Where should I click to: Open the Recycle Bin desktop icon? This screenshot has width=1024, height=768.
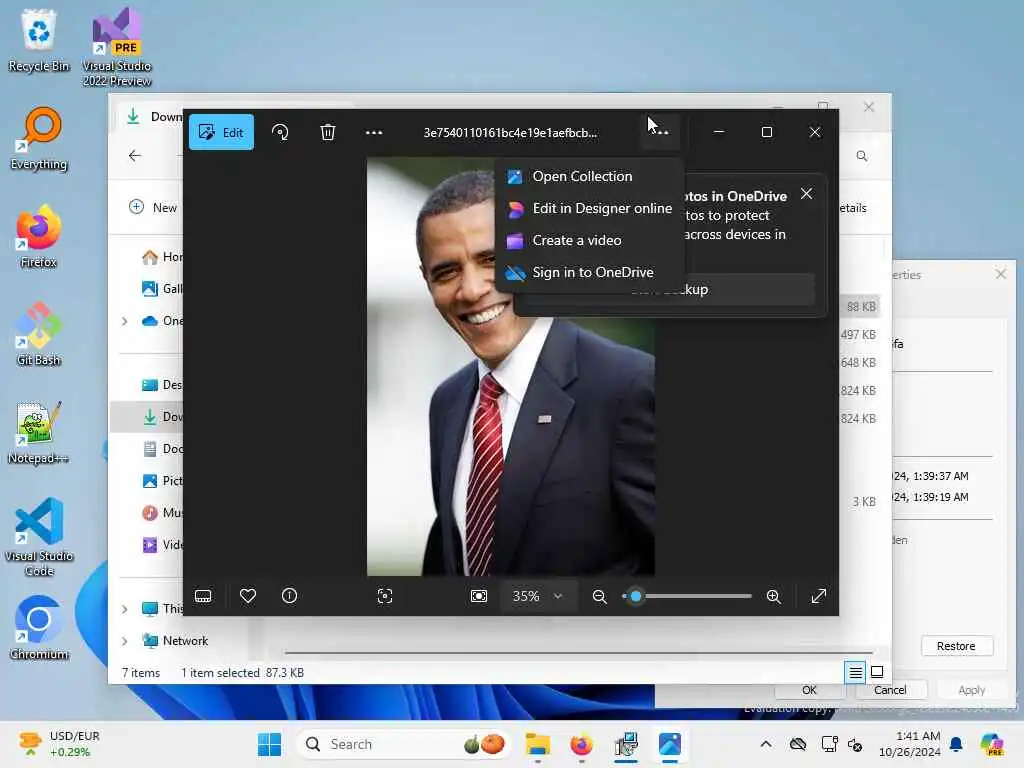39,40
